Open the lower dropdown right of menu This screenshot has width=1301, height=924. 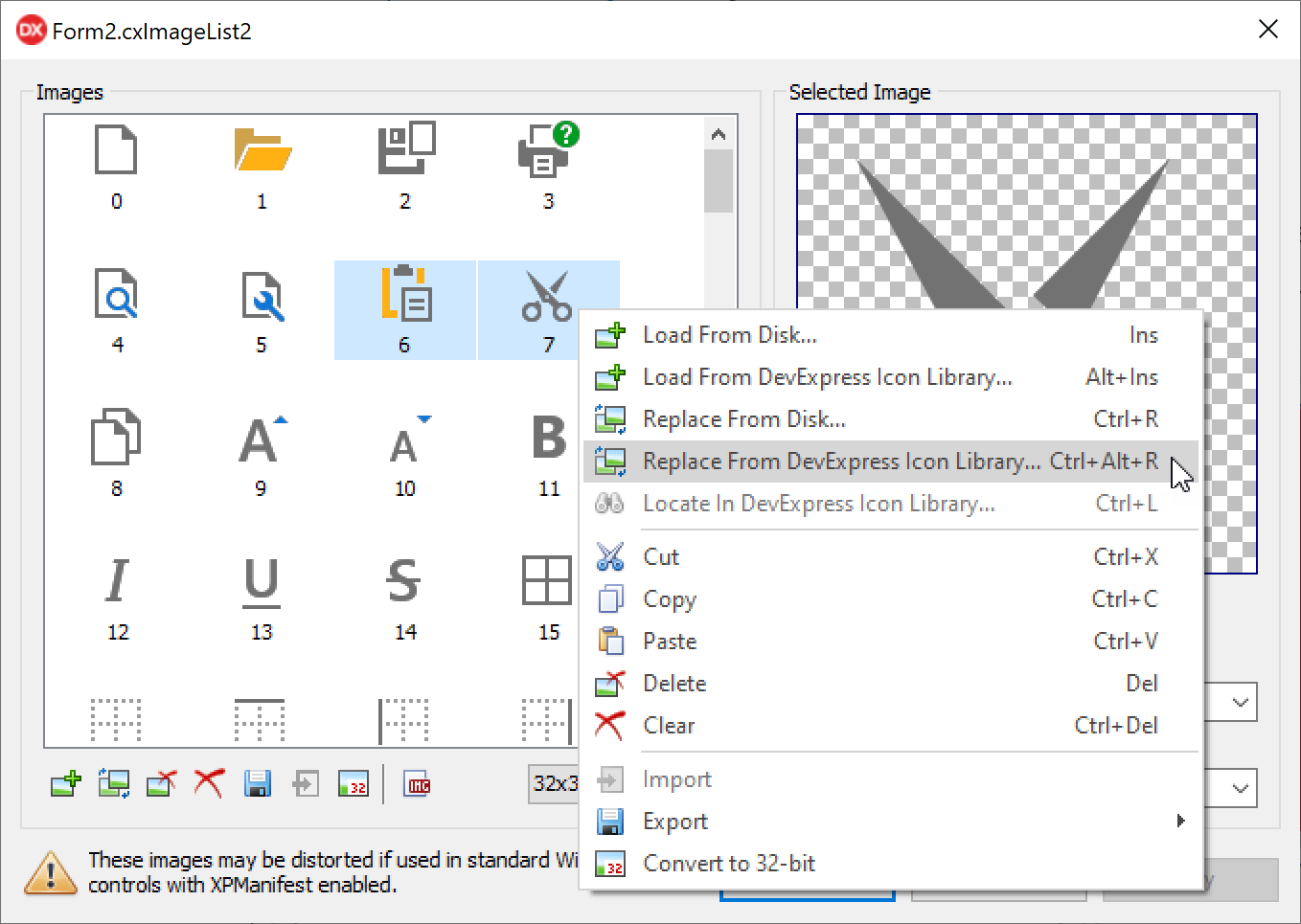click(x=1240, y=789)
